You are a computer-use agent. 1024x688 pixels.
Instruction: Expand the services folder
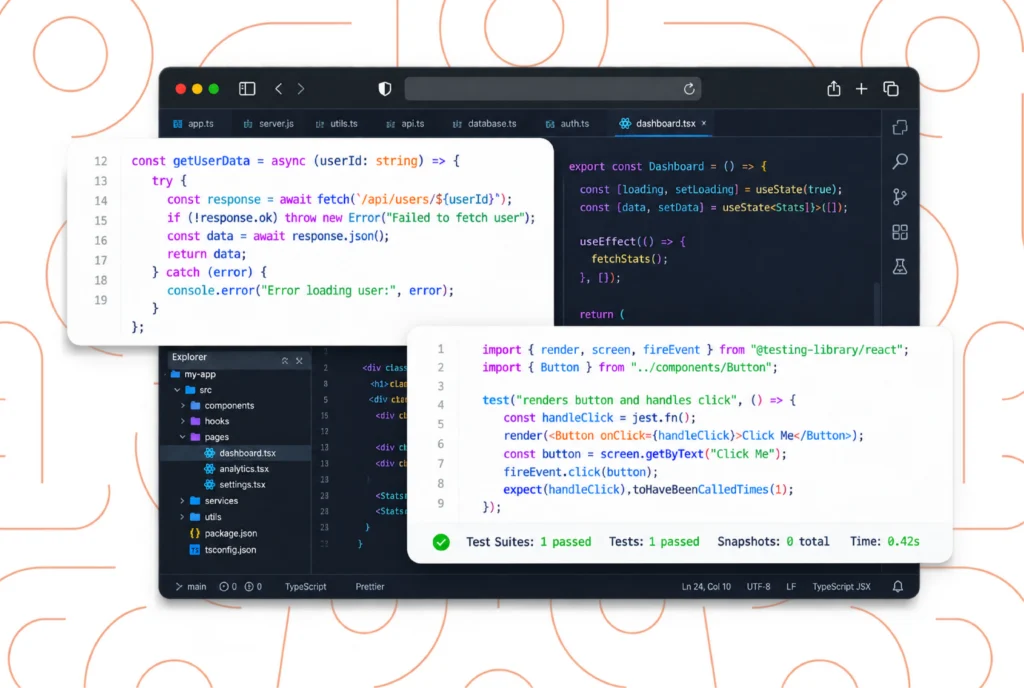point(182,501)
